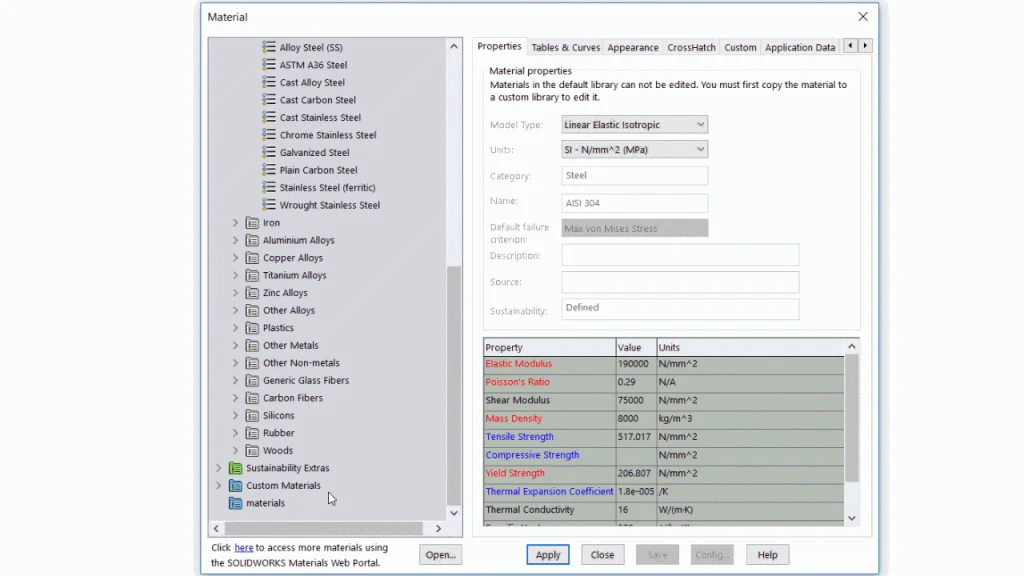Select the Custom Materials library icon
Viewport: 1024px width, 576px height.
pos(236,486)
